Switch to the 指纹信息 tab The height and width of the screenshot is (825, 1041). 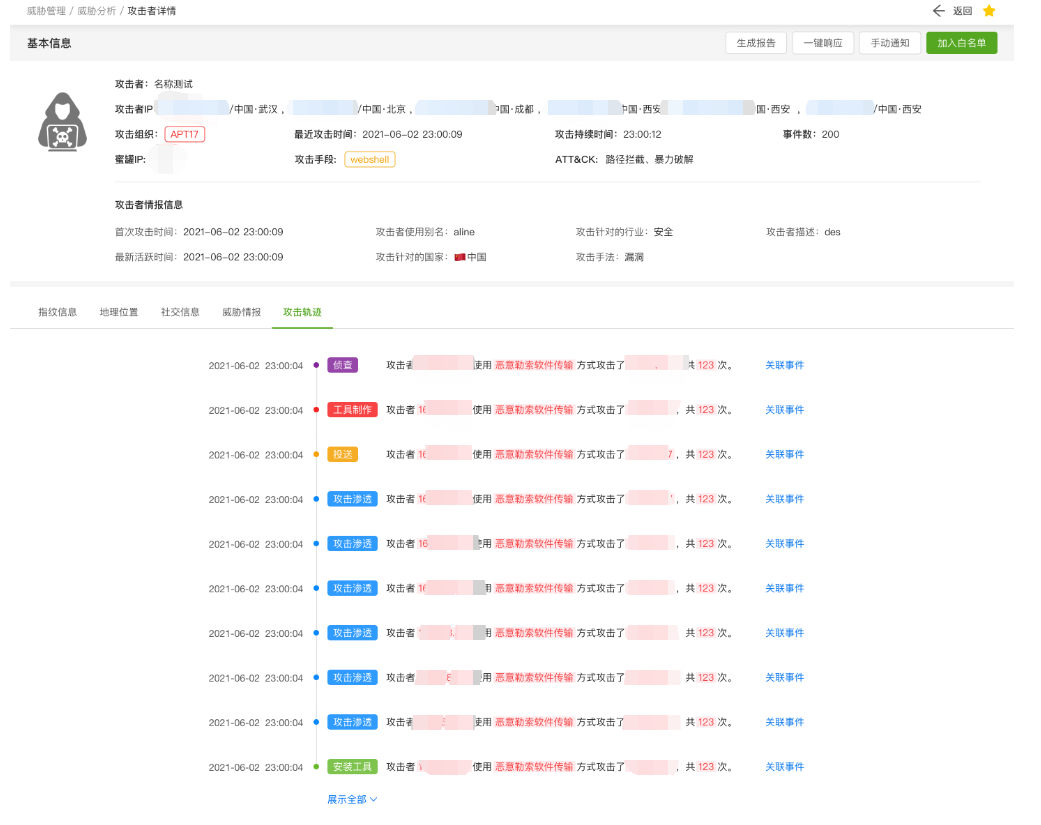click(57, 312)
